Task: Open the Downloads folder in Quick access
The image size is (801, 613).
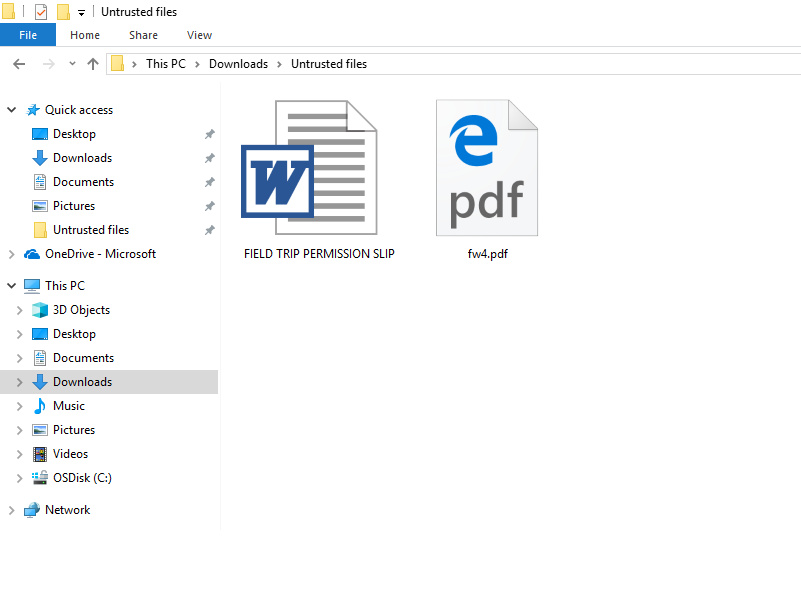Action: point(80,157)
